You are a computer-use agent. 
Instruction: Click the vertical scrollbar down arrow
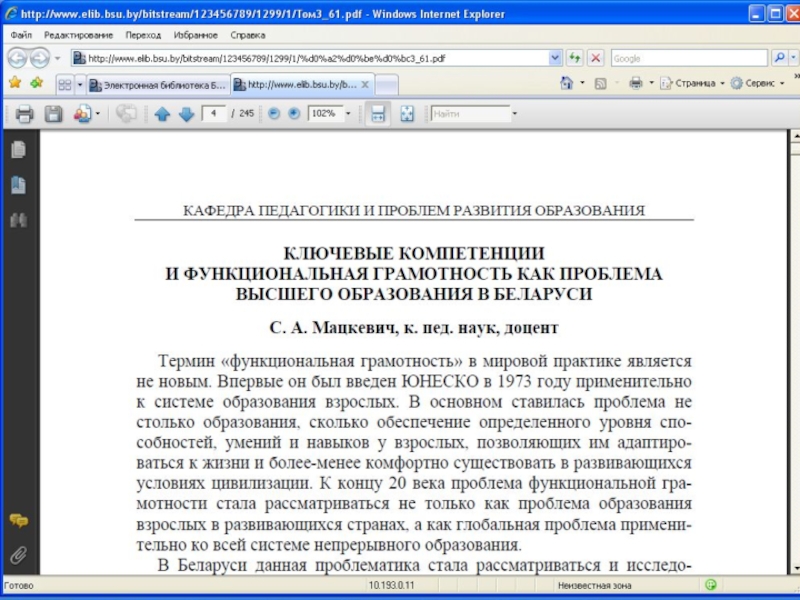pos(795,568)
